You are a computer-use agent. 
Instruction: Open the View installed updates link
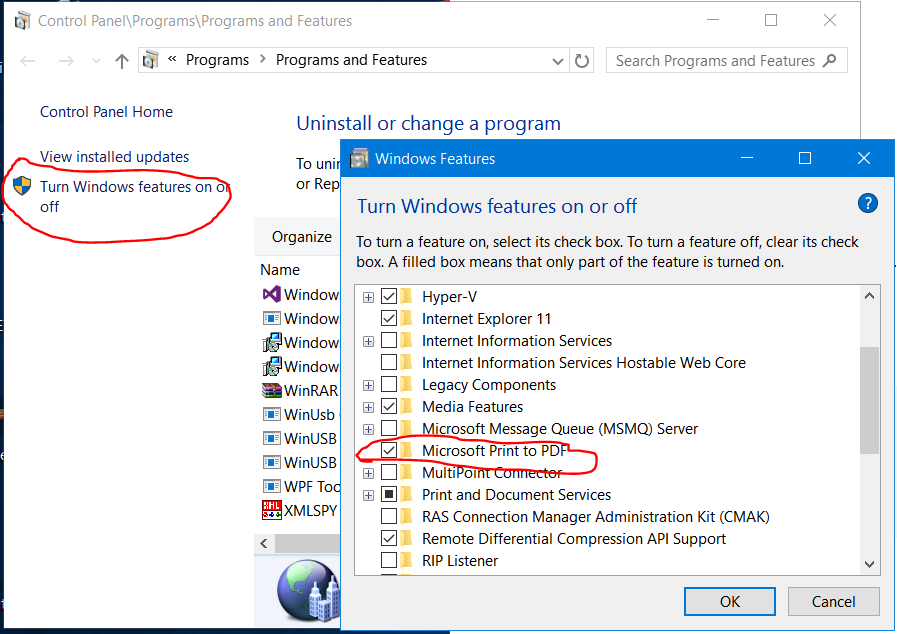(x=114, y=157)
